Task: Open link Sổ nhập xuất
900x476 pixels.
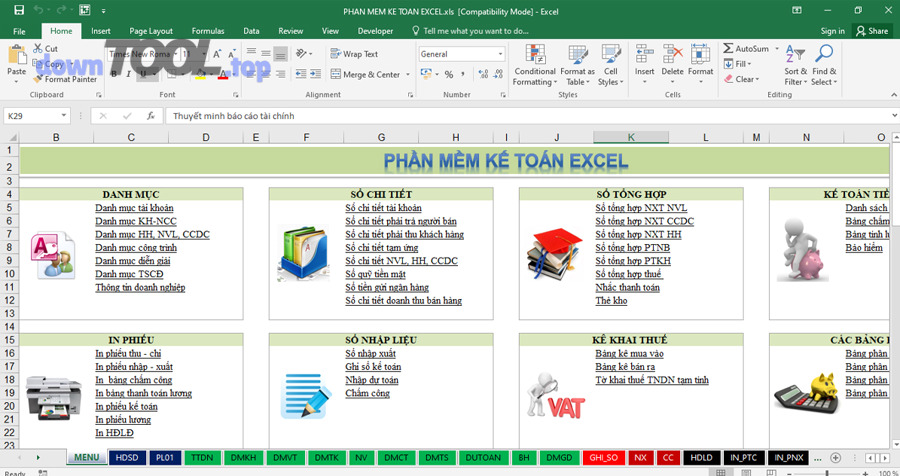Action: point(371,354)
